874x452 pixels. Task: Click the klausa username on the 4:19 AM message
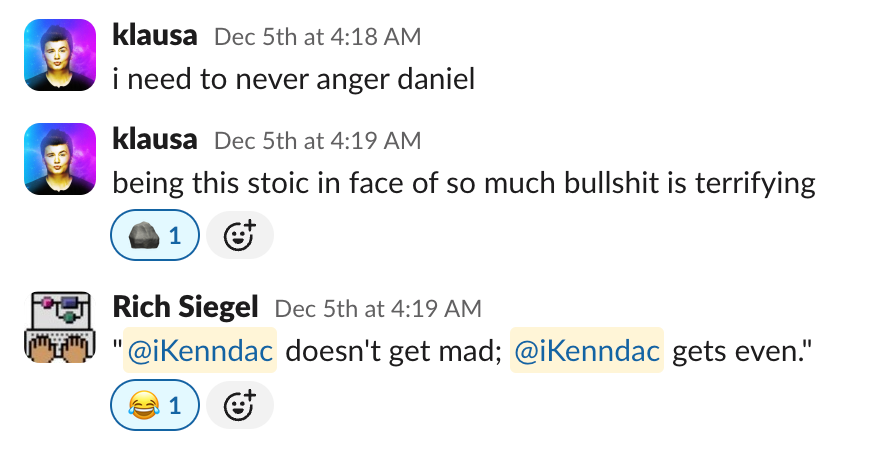pos(154,139)
